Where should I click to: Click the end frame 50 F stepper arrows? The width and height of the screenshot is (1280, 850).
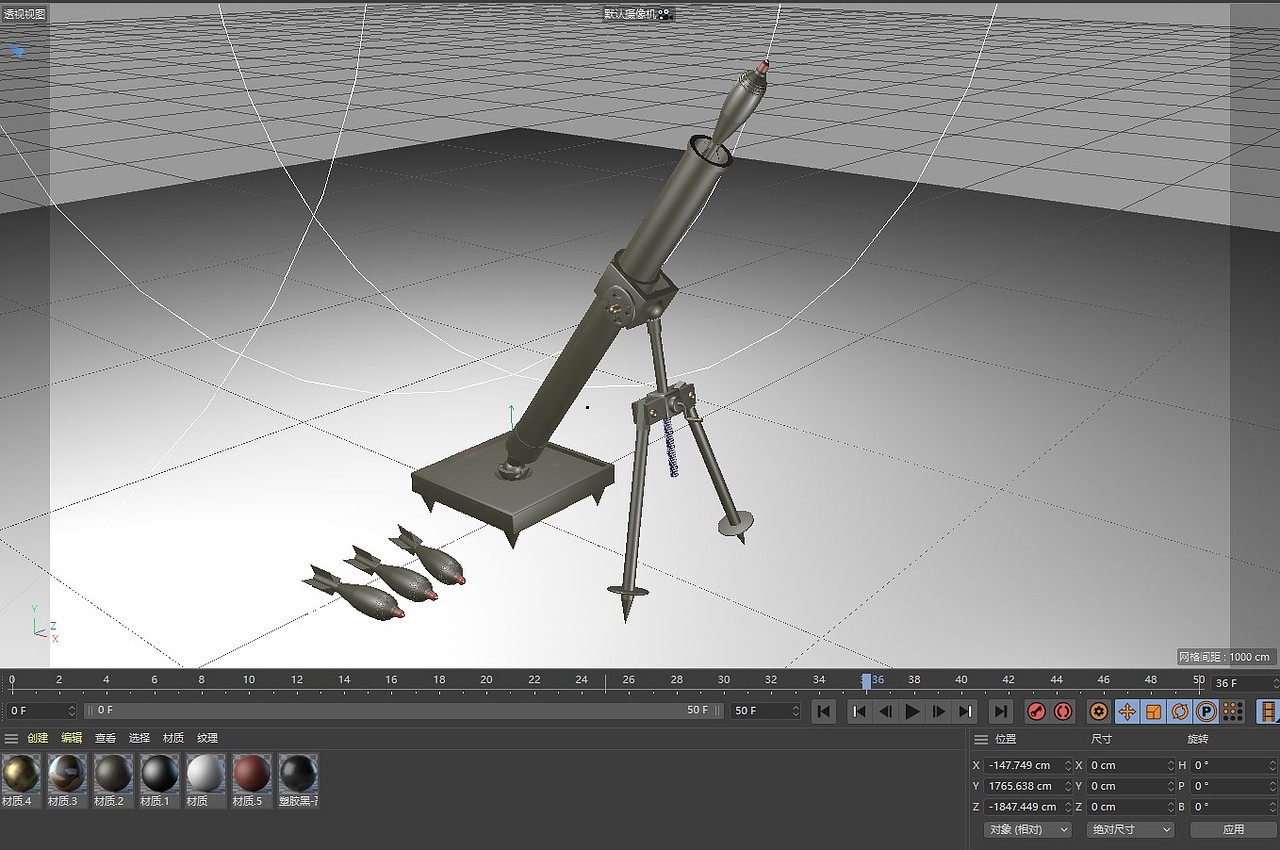(x=796, y=711)
